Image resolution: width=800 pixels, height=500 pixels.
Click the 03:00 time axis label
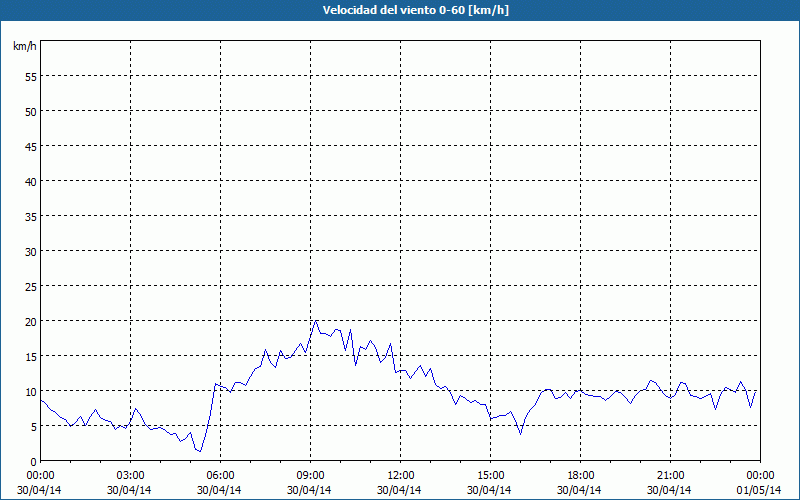[130, 475]
